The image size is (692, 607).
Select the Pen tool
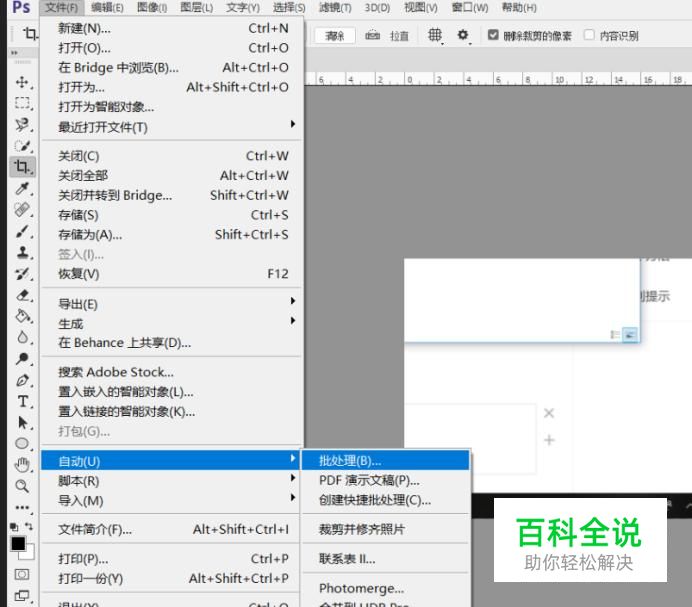click(22, 380)
